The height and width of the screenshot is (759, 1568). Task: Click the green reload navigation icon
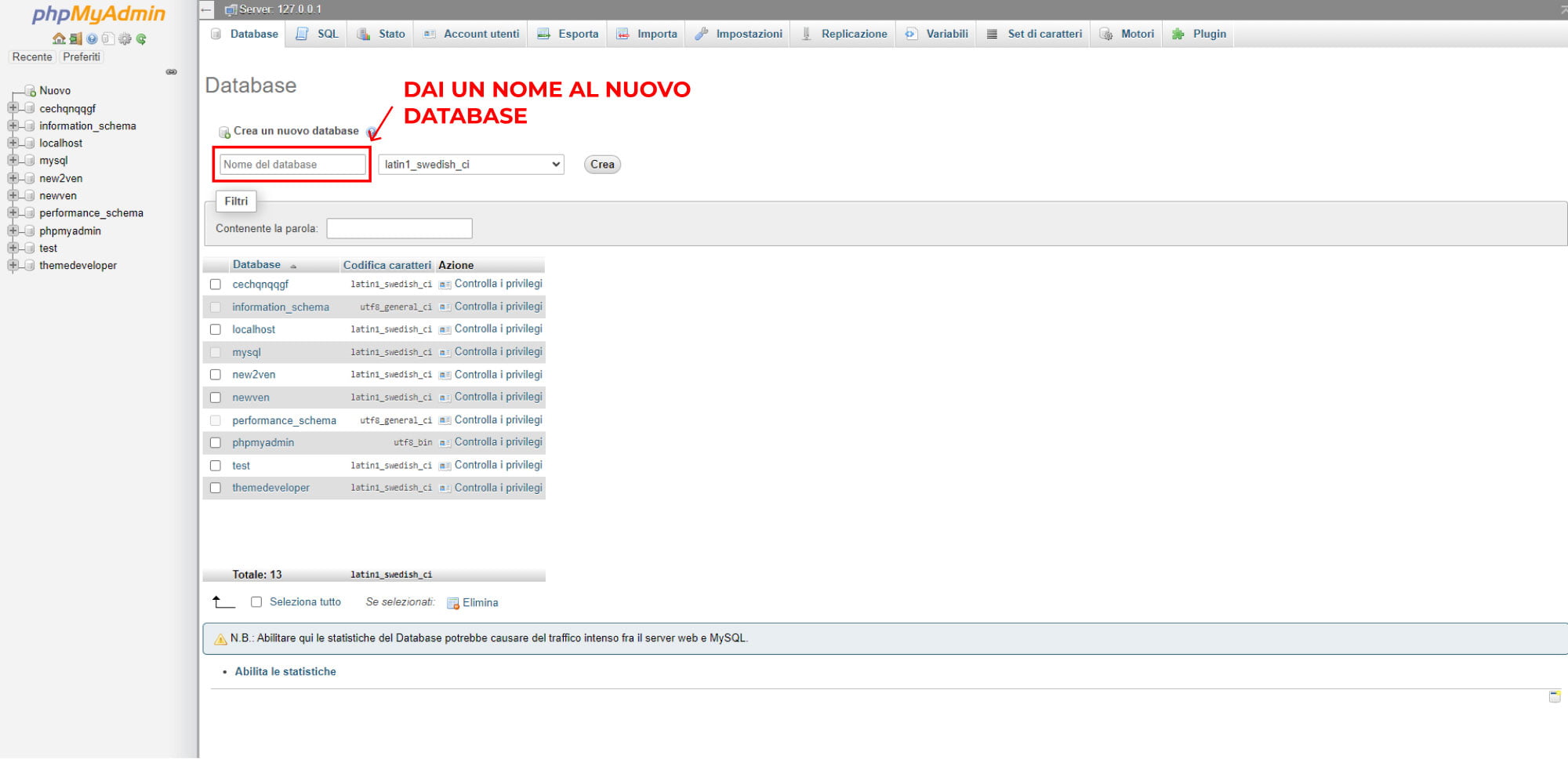(x=141, y=38)
